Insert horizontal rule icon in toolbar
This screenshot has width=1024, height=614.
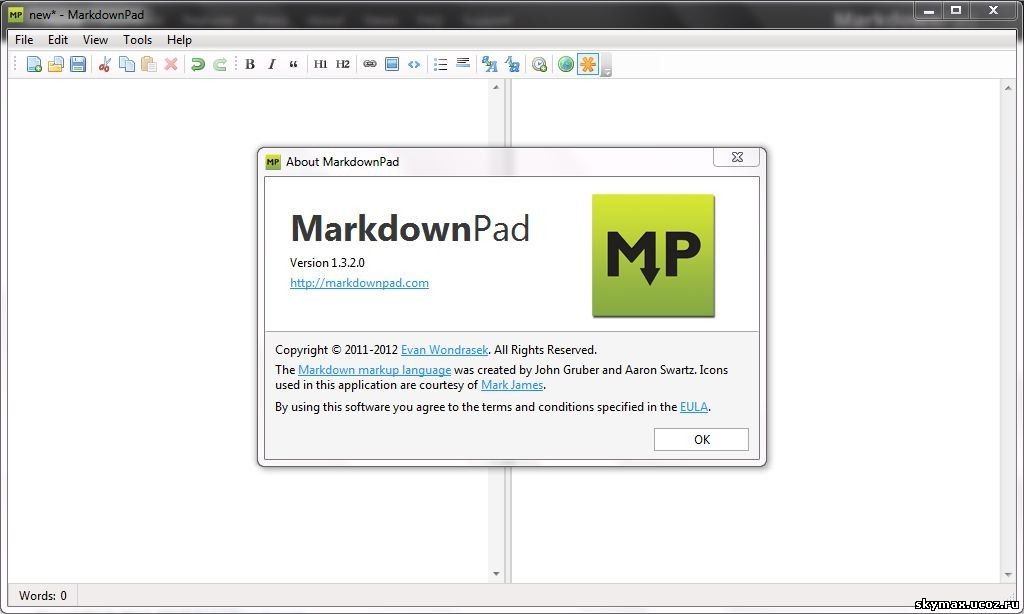[463, 63]
